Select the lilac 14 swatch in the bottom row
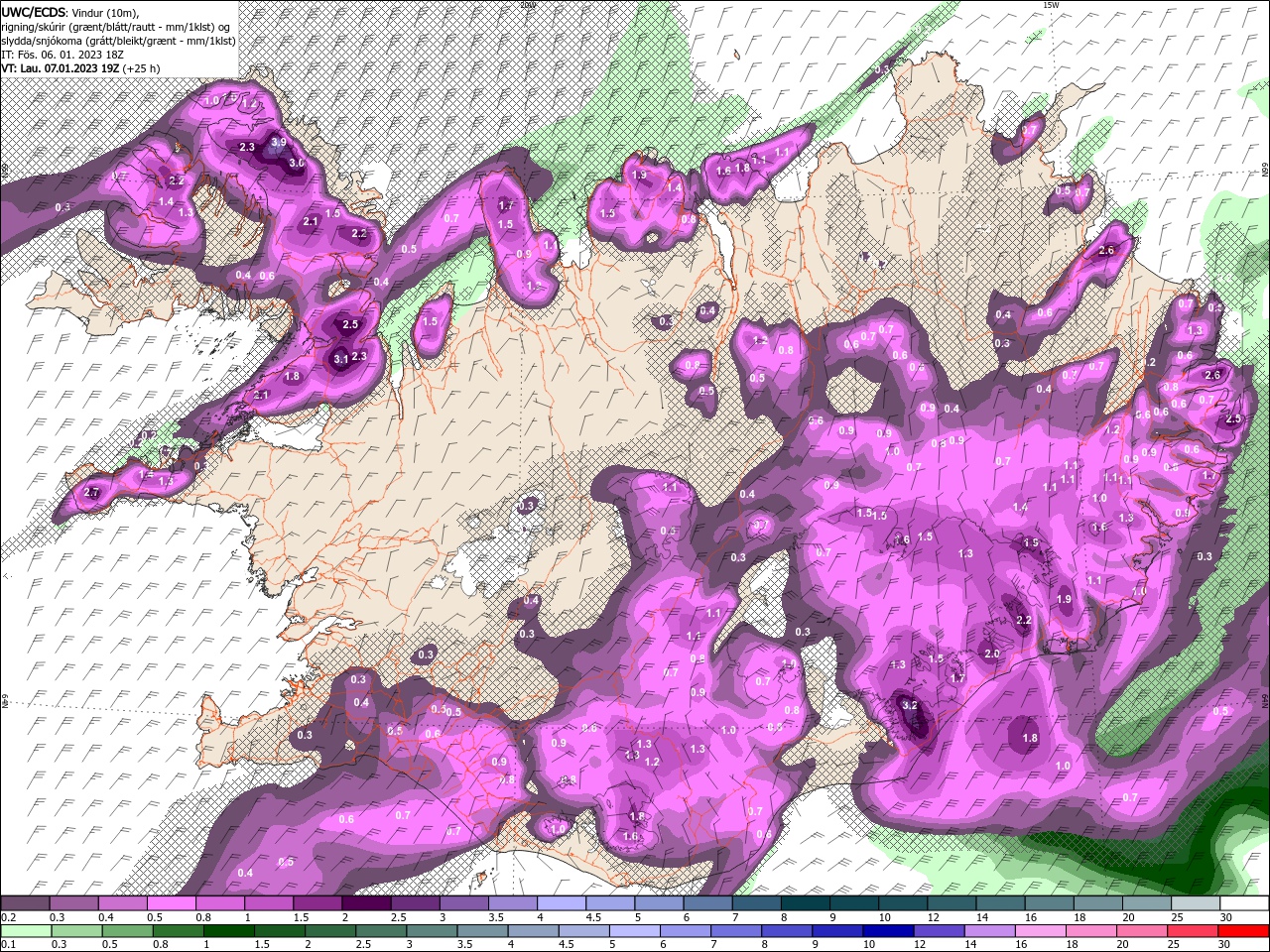The height and width of the screenshot is (952, 1270). click(x=989, y=930)
